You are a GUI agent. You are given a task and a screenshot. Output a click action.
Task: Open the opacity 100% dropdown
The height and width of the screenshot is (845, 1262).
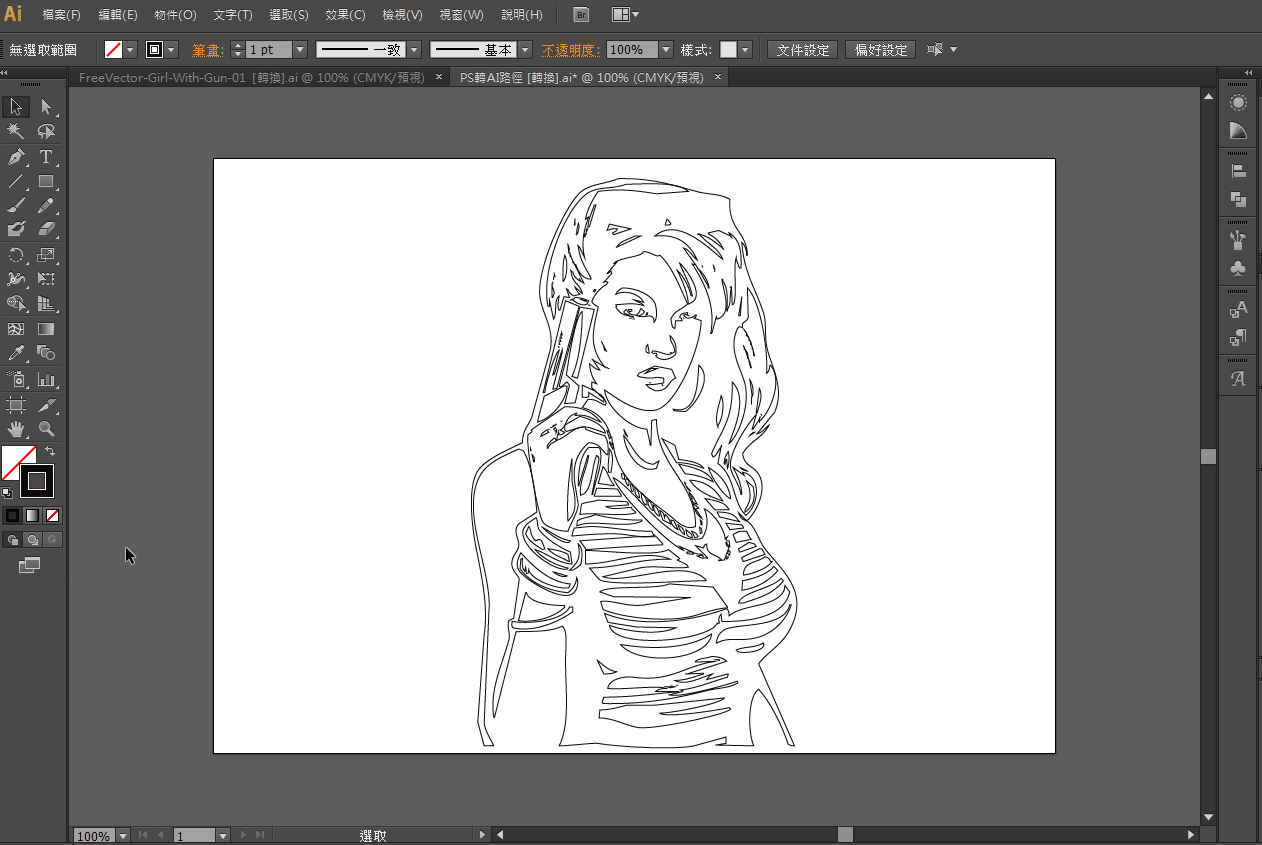point(666,49)
